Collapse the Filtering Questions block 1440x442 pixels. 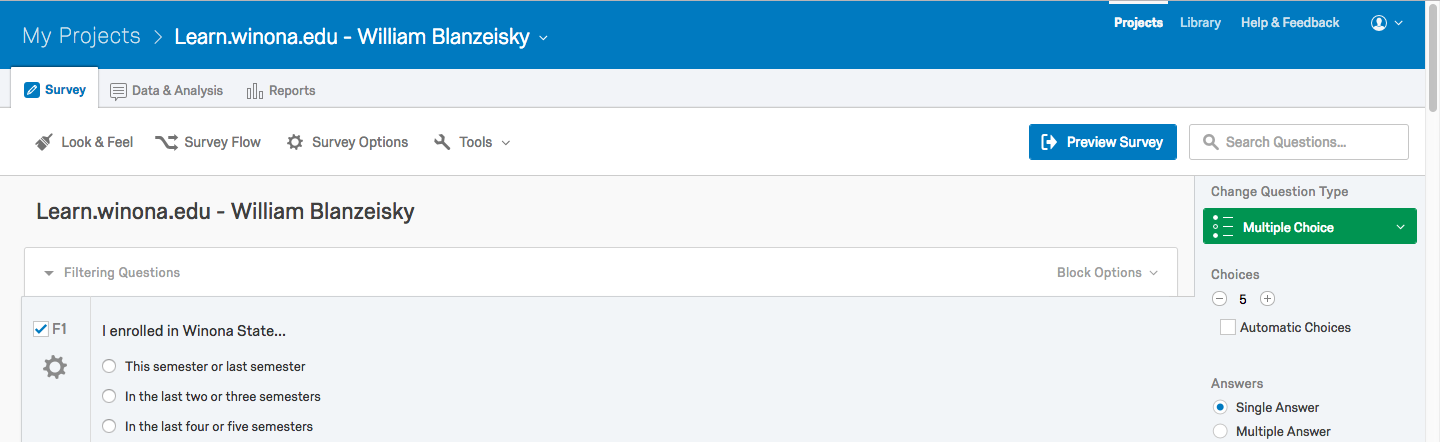(x=49, y=273)
